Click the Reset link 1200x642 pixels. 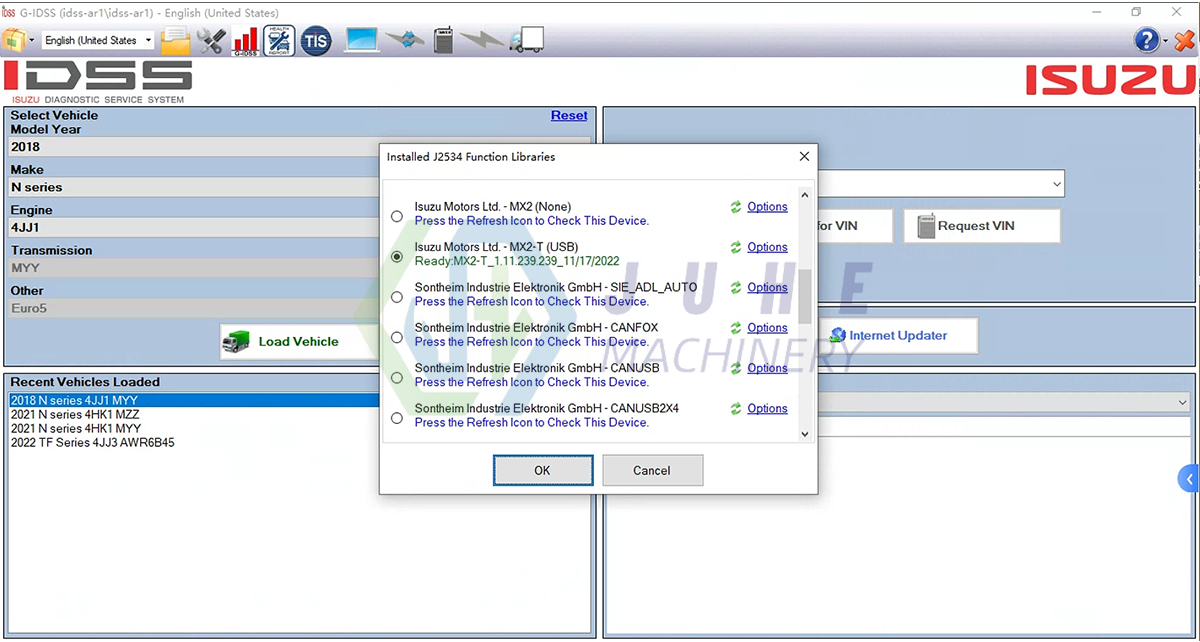(569, 115)
